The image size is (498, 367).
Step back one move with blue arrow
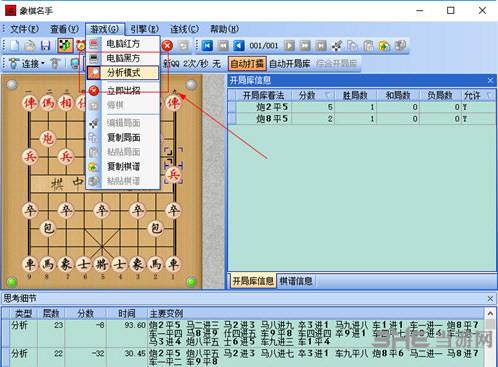tap(238, 45)
